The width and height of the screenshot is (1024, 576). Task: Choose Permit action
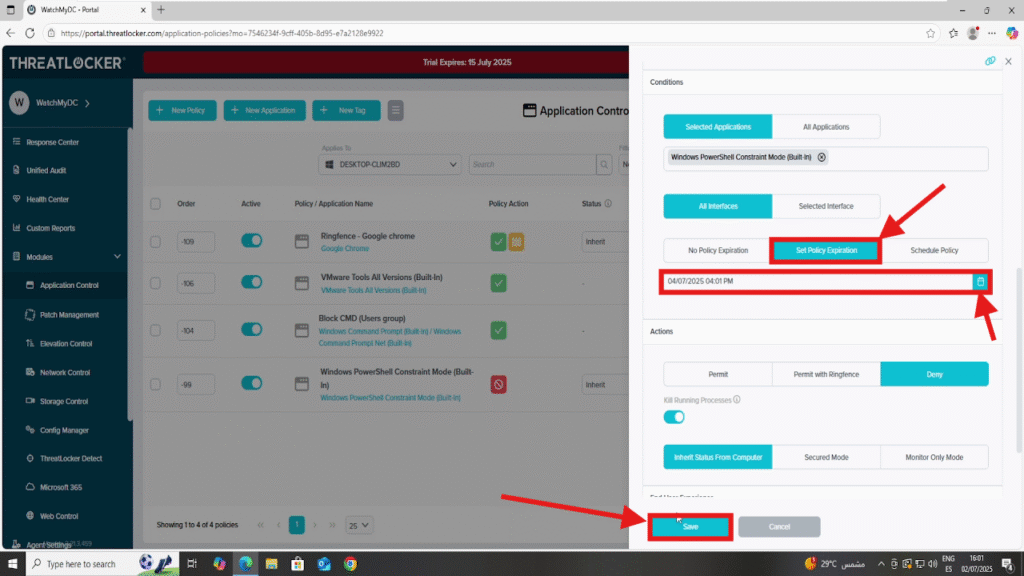718,374
